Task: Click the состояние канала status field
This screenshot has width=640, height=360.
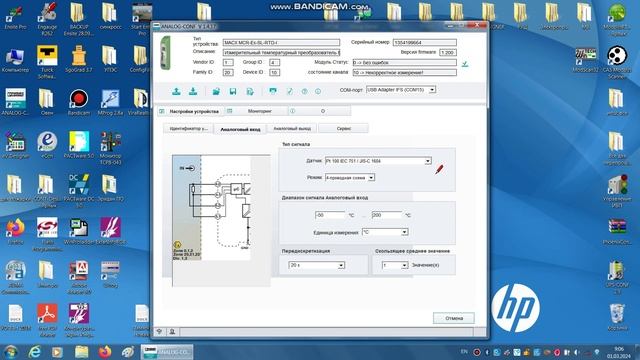Action: [404, 72]
